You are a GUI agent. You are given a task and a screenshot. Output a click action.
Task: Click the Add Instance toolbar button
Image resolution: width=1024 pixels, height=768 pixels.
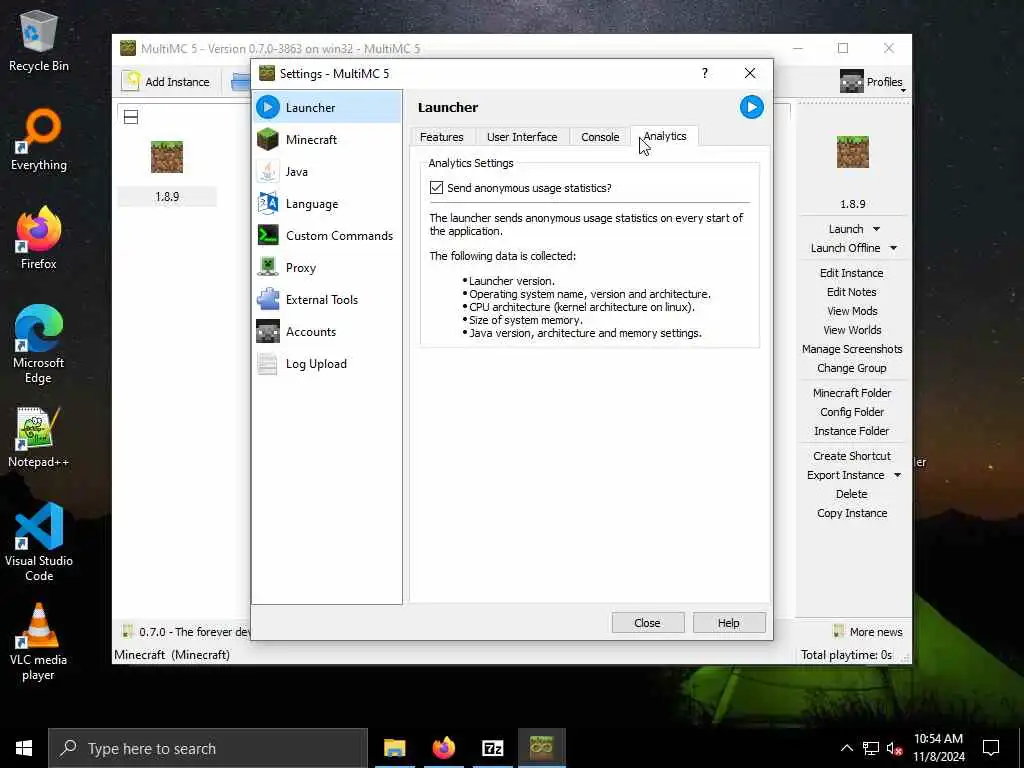[167, 82]
